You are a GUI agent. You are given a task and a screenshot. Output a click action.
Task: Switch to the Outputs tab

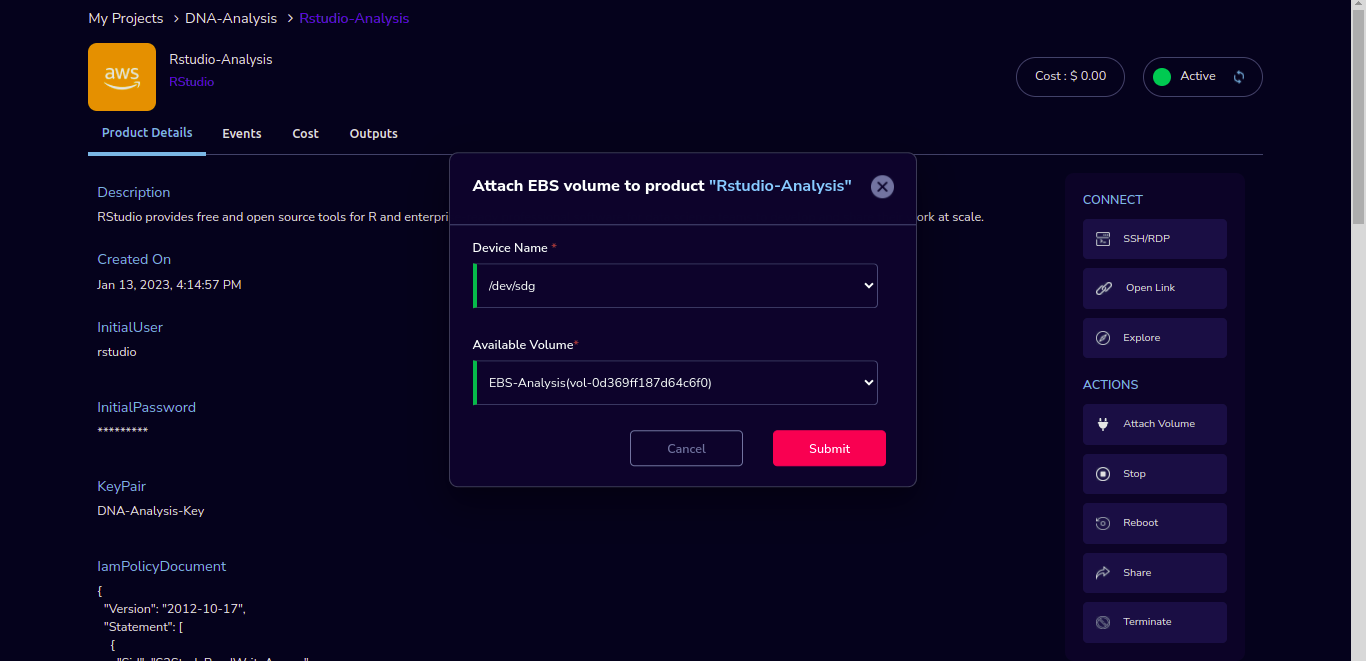pos(374,134)
